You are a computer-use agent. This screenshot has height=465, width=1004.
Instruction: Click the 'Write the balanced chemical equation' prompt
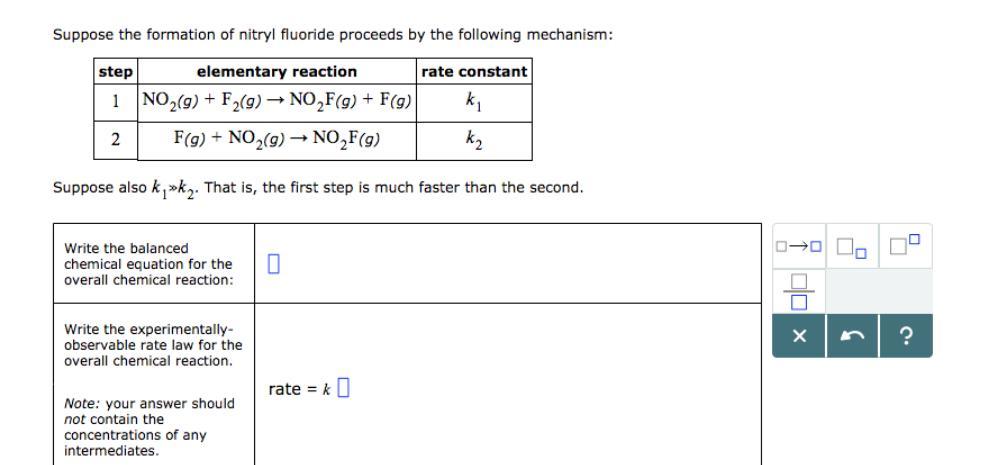[x=148, y=264]
